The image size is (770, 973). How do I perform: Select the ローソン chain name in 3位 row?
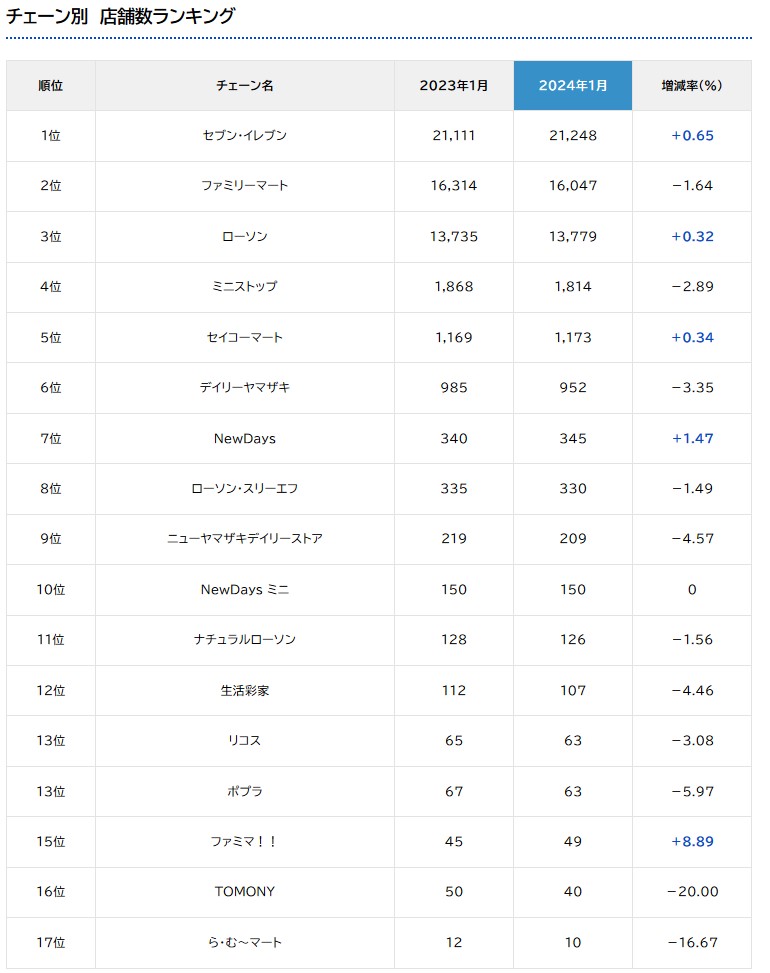coord(245,236)
